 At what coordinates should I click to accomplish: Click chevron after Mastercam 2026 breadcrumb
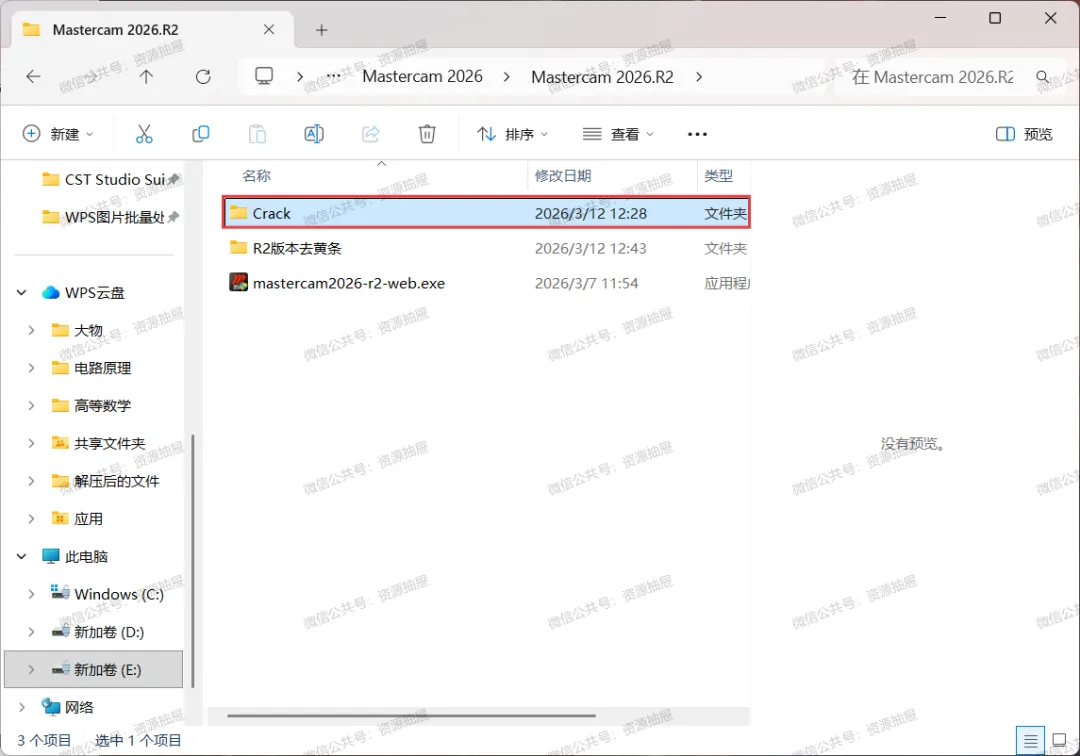507,76
